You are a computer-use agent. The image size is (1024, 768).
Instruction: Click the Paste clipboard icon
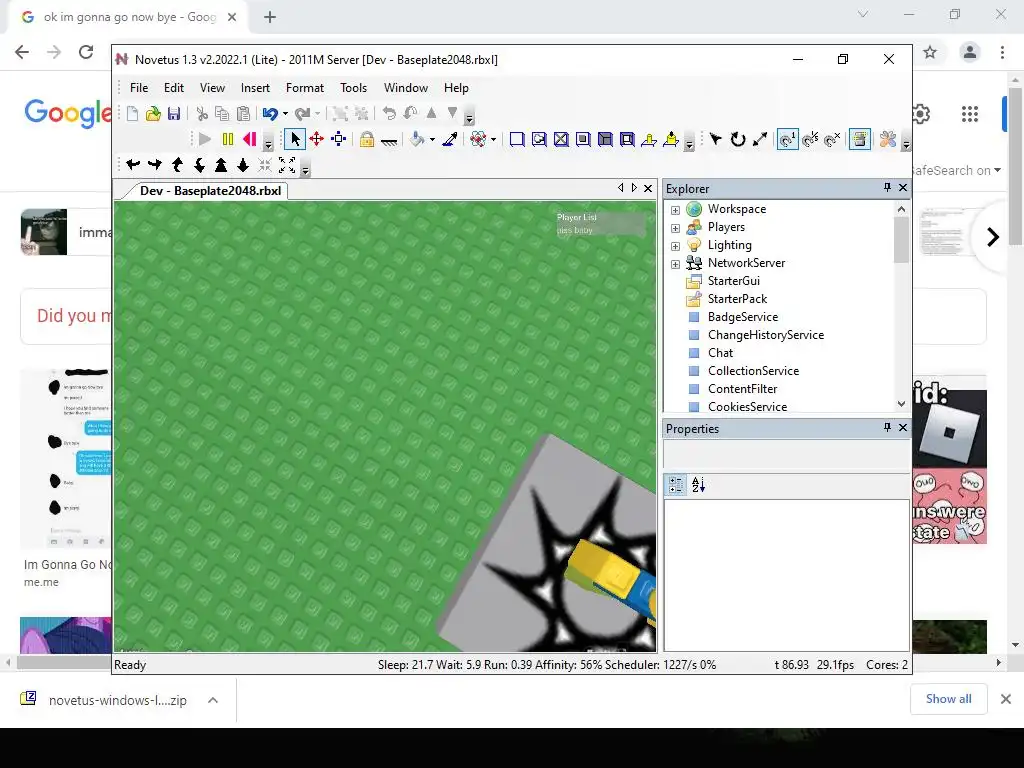point(243,114)
